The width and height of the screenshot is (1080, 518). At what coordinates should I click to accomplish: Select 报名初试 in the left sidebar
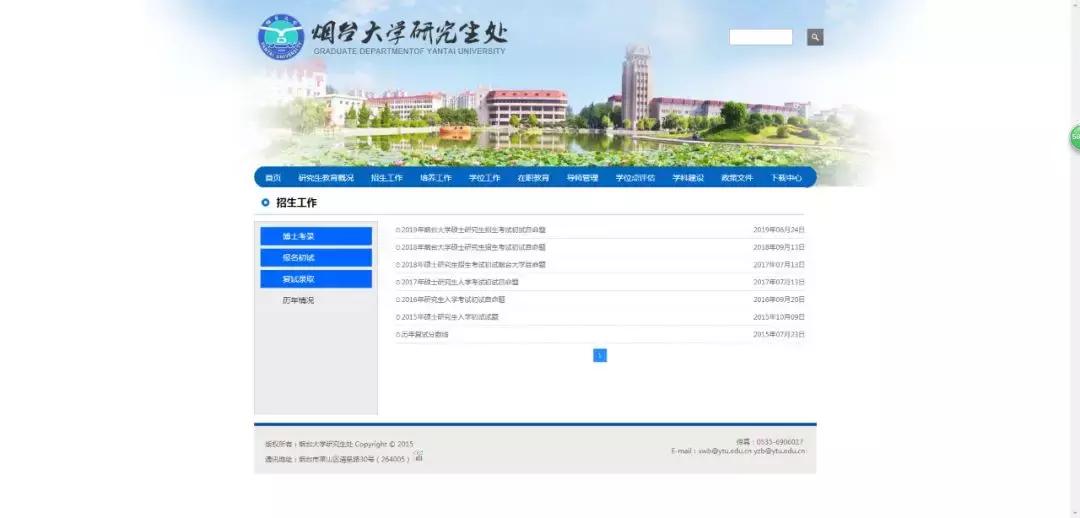point(316,258)
